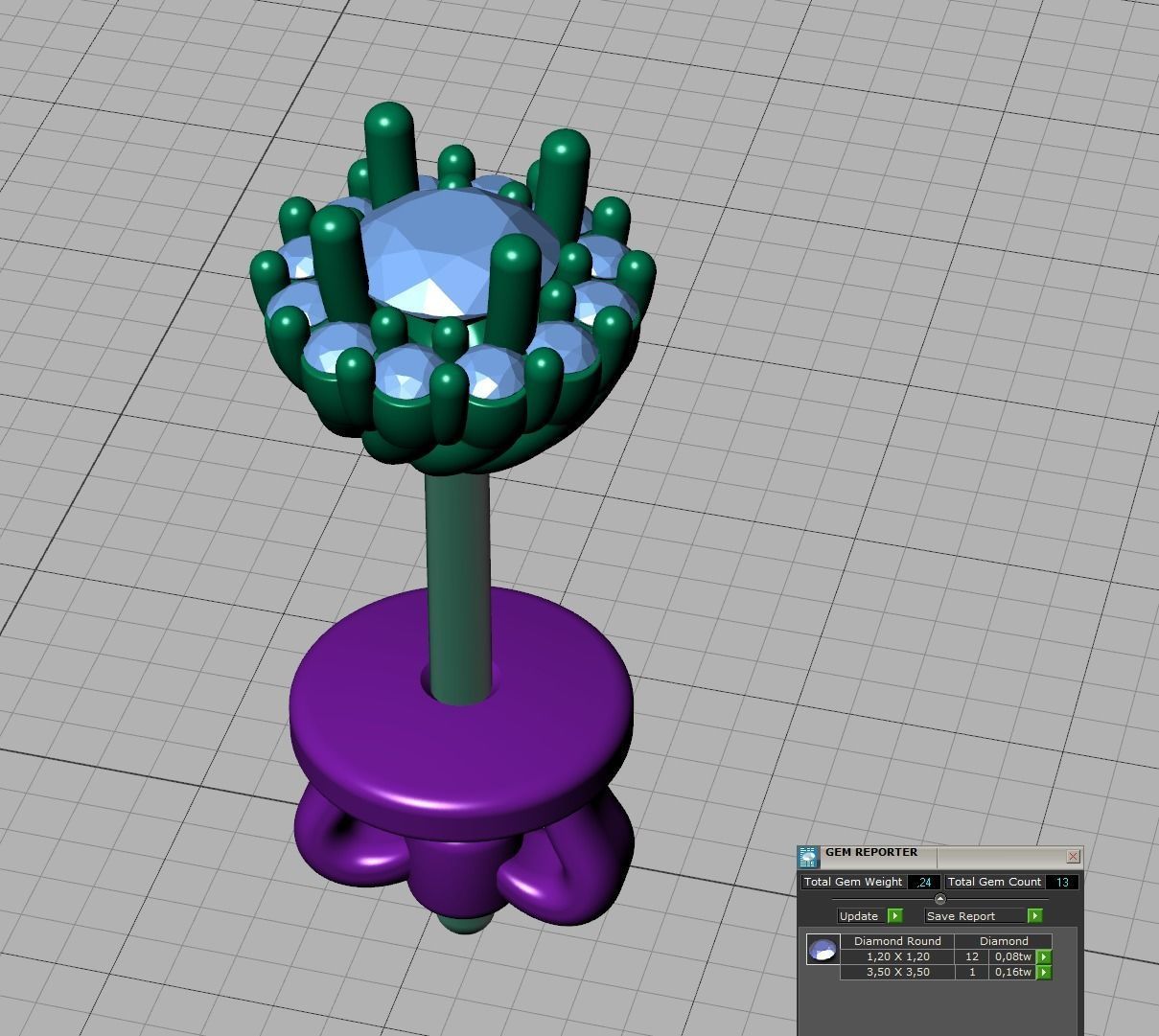Click the green arrow for 1,20 X 1,20 row
1159x1036 pixels.
1044,956
